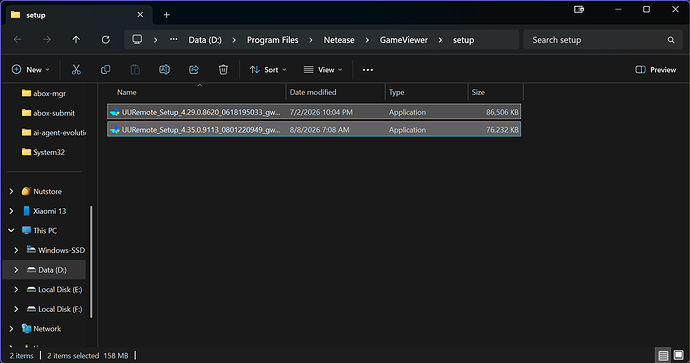
Task: Close the setup tab
Action: coord(140,15)
